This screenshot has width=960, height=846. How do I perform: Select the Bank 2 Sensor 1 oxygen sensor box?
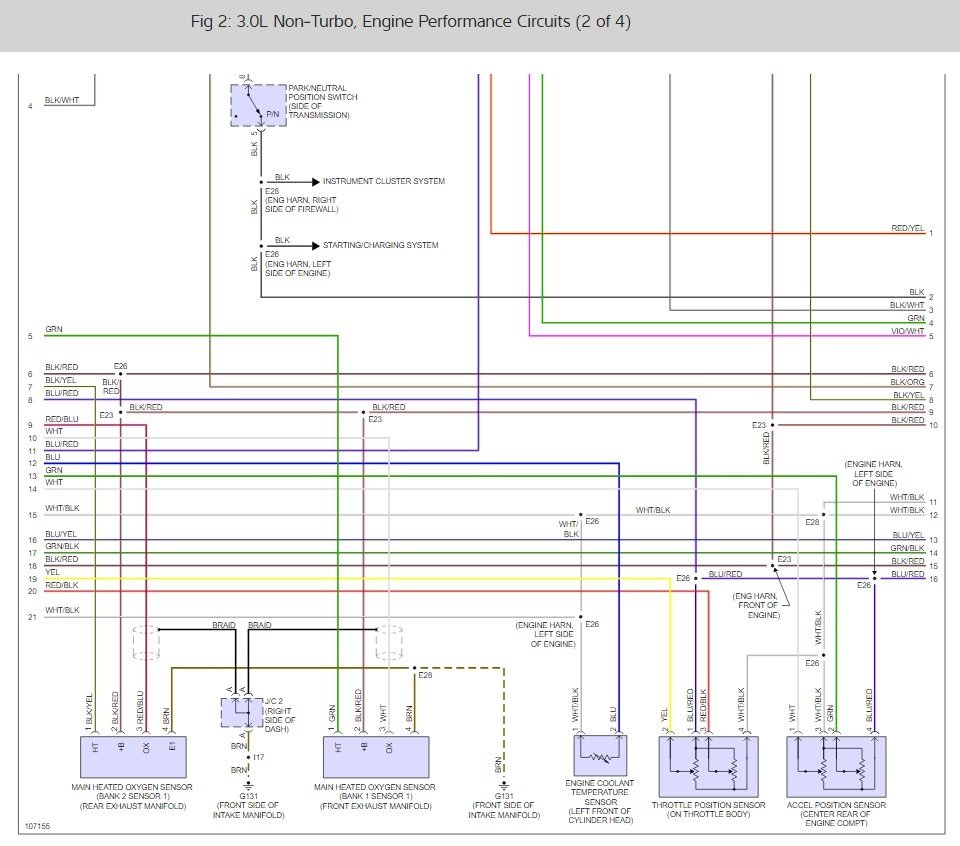tap(133, 757)
